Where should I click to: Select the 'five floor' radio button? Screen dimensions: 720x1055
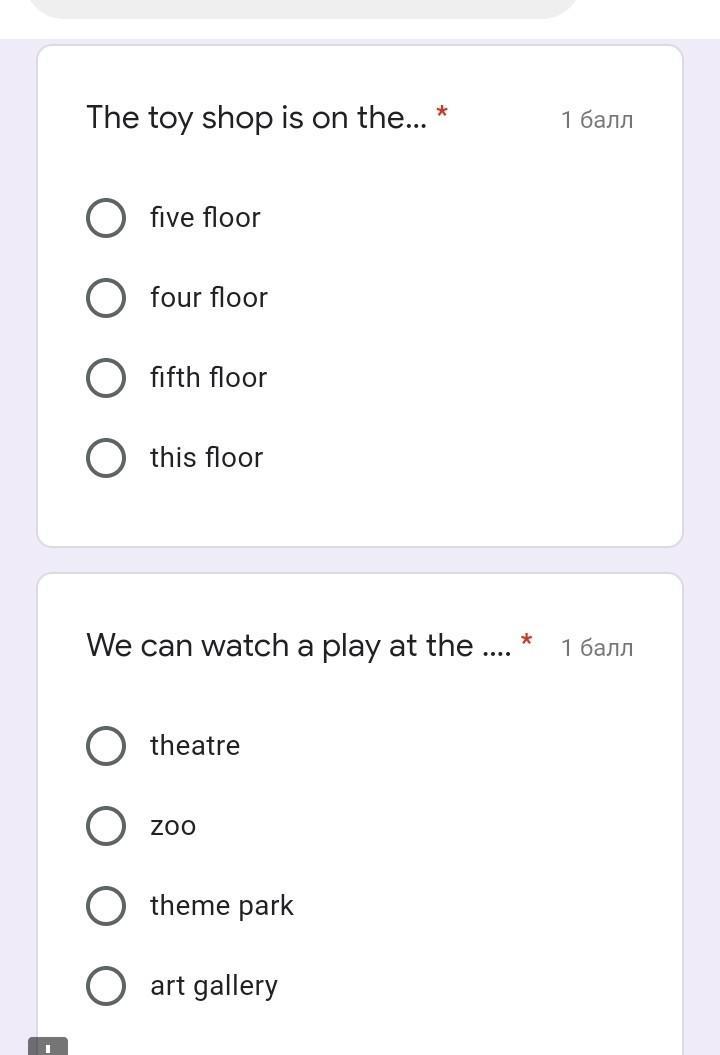[106, 218]
